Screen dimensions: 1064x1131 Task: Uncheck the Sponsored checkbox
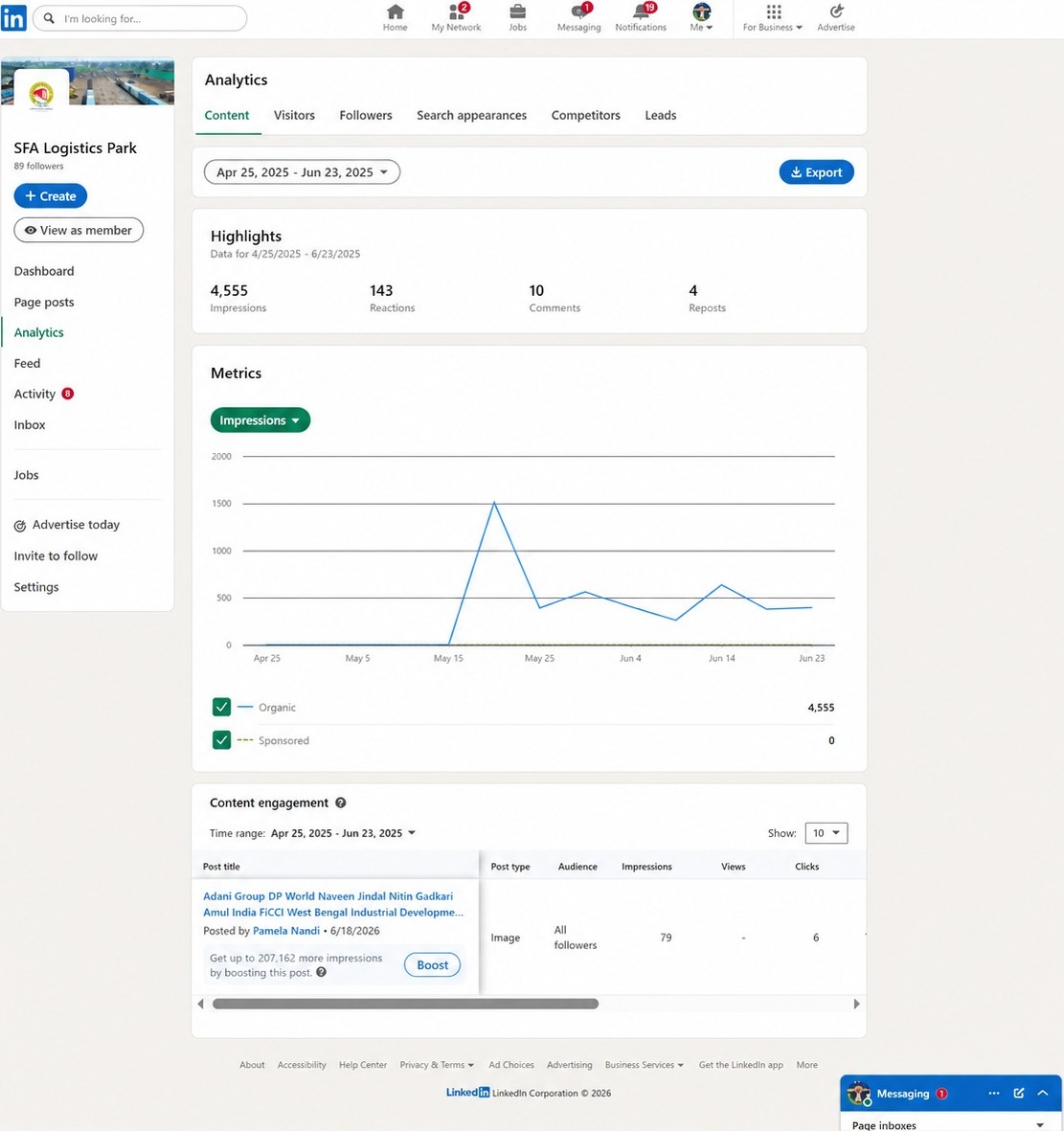pyautogui.click(x=221, y=741)
